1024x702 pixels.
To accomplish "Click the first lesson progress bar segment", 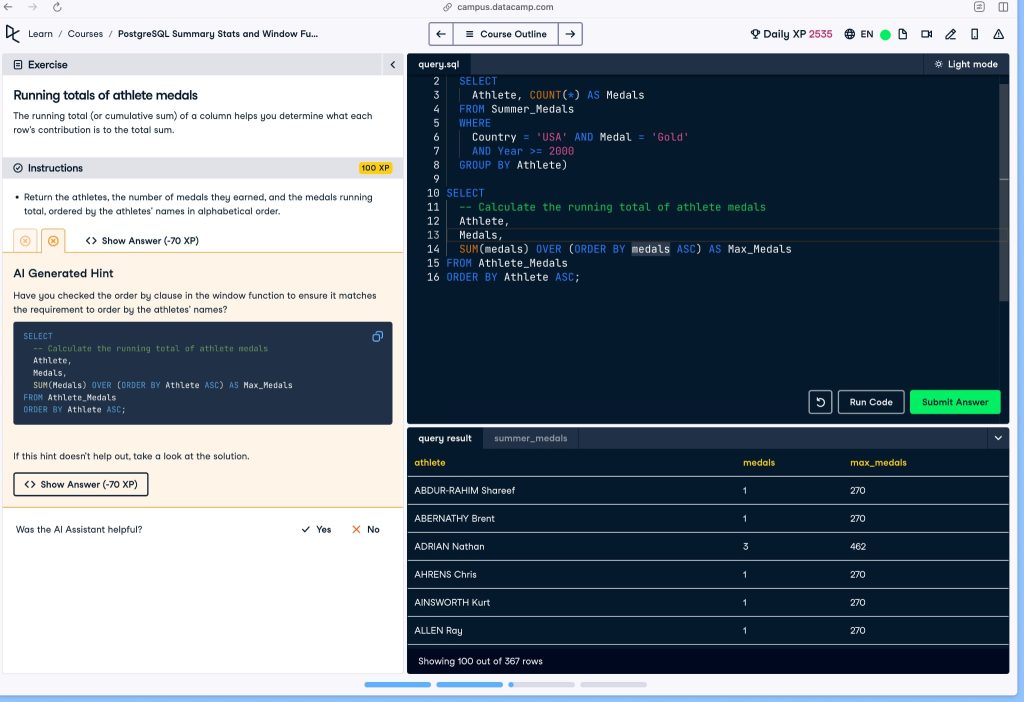I will click(397, 685).
